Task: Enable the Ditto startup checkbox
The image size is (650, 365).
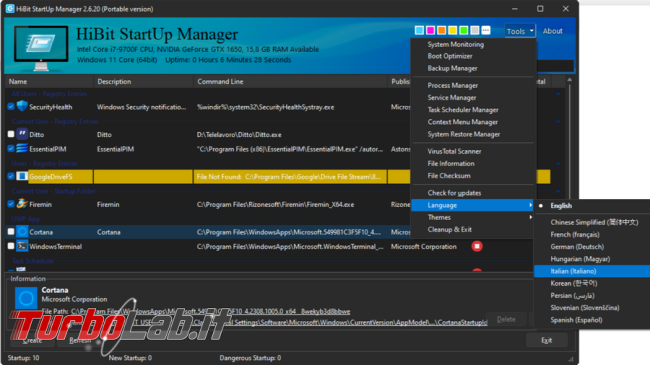Action: [x=11, y=134]
